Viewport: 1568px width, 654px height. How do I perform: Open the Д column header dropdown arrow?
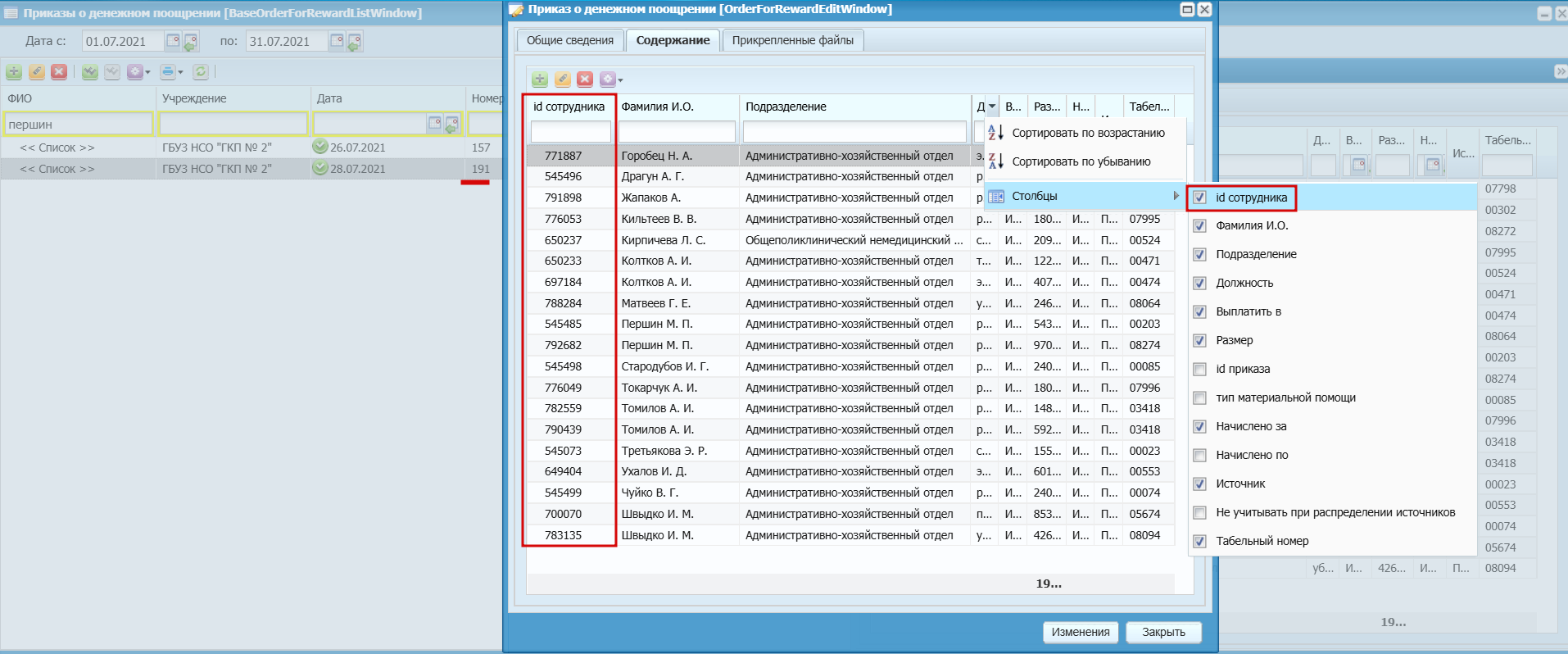pyautogui.click(x=992, y=107)
